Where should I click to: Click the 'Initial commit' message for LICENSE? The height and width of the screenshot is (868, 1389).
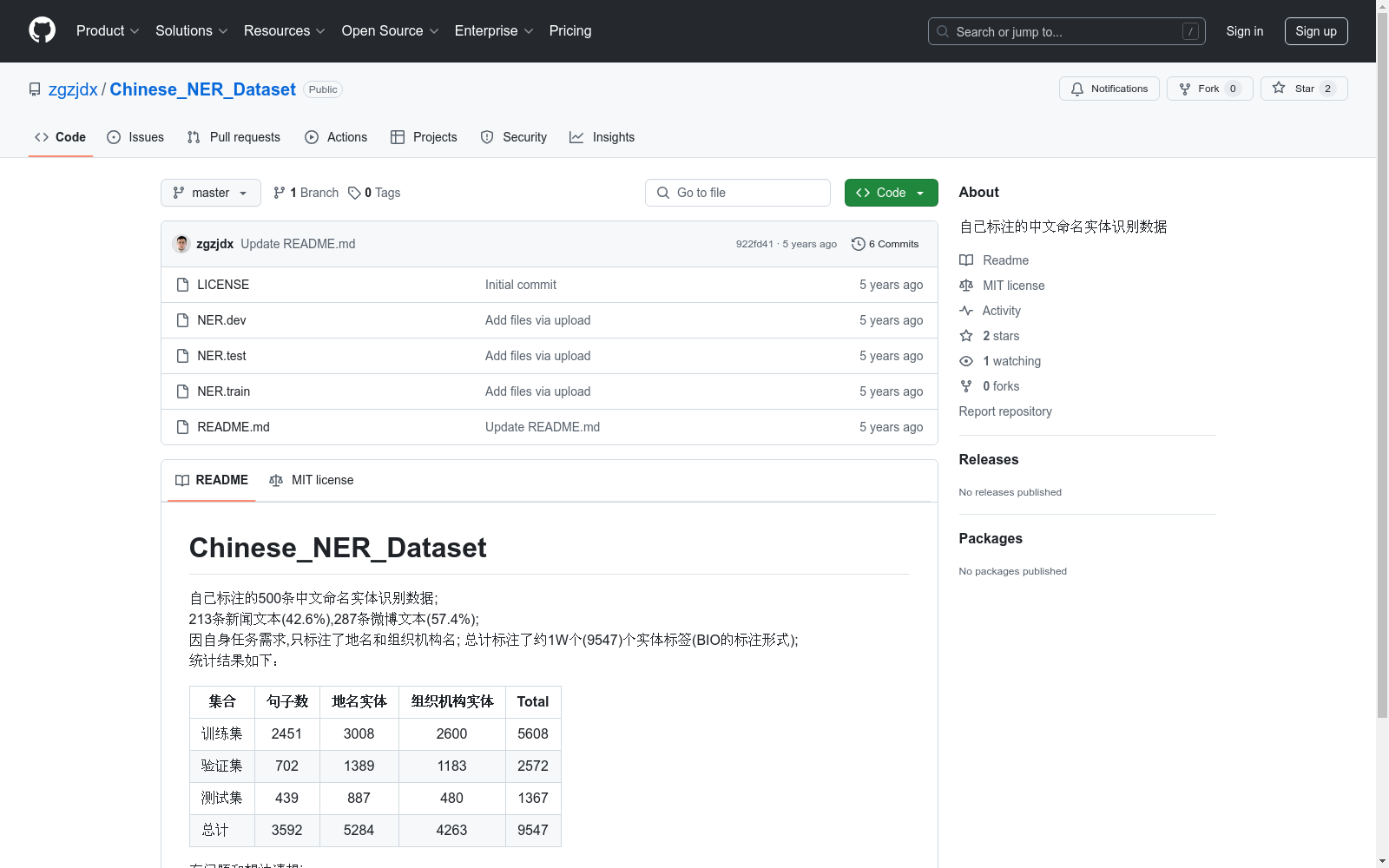coord(521,285)
